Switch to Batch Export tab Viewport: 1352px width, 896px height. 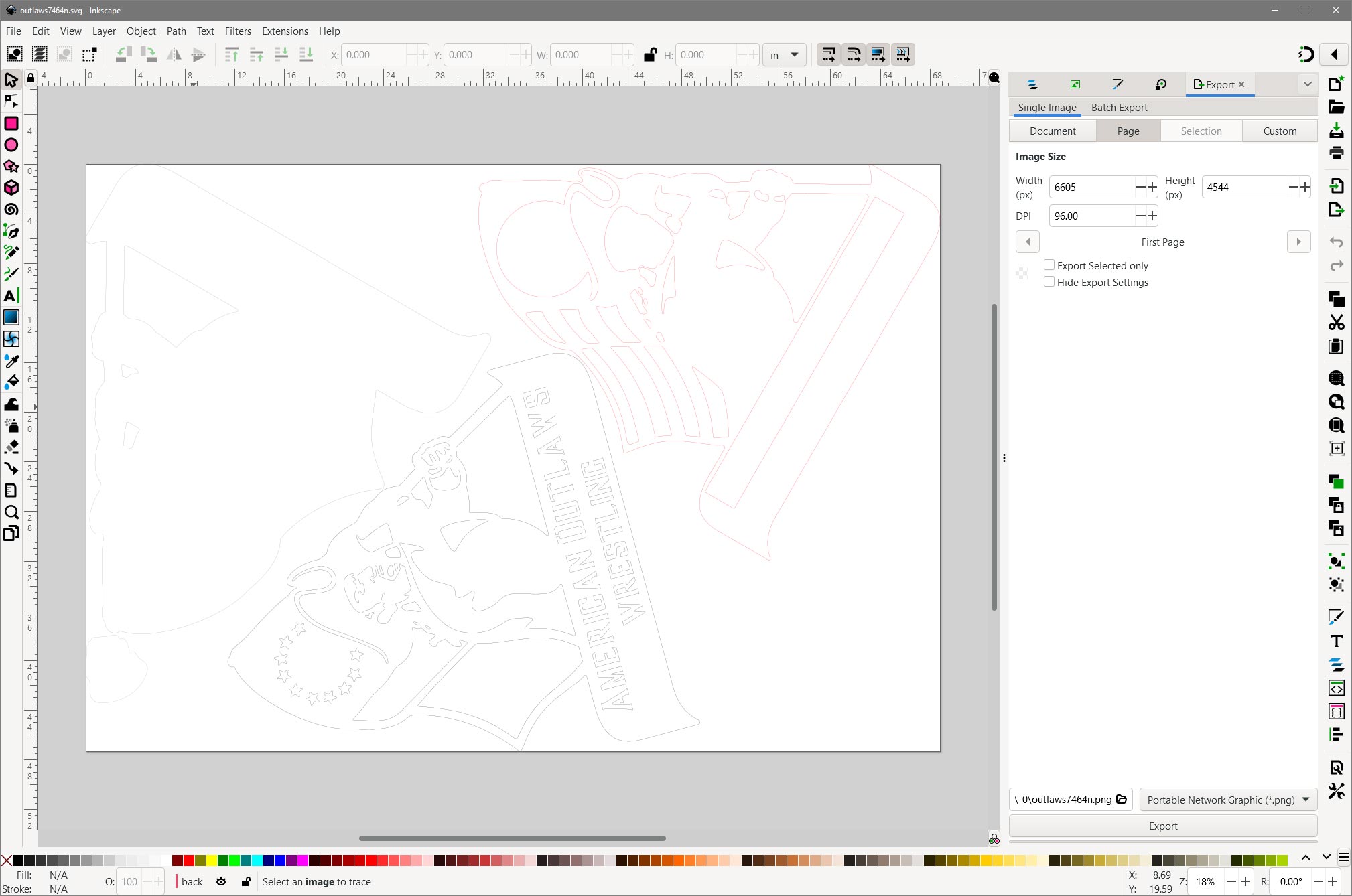[x=1120, y=107]
